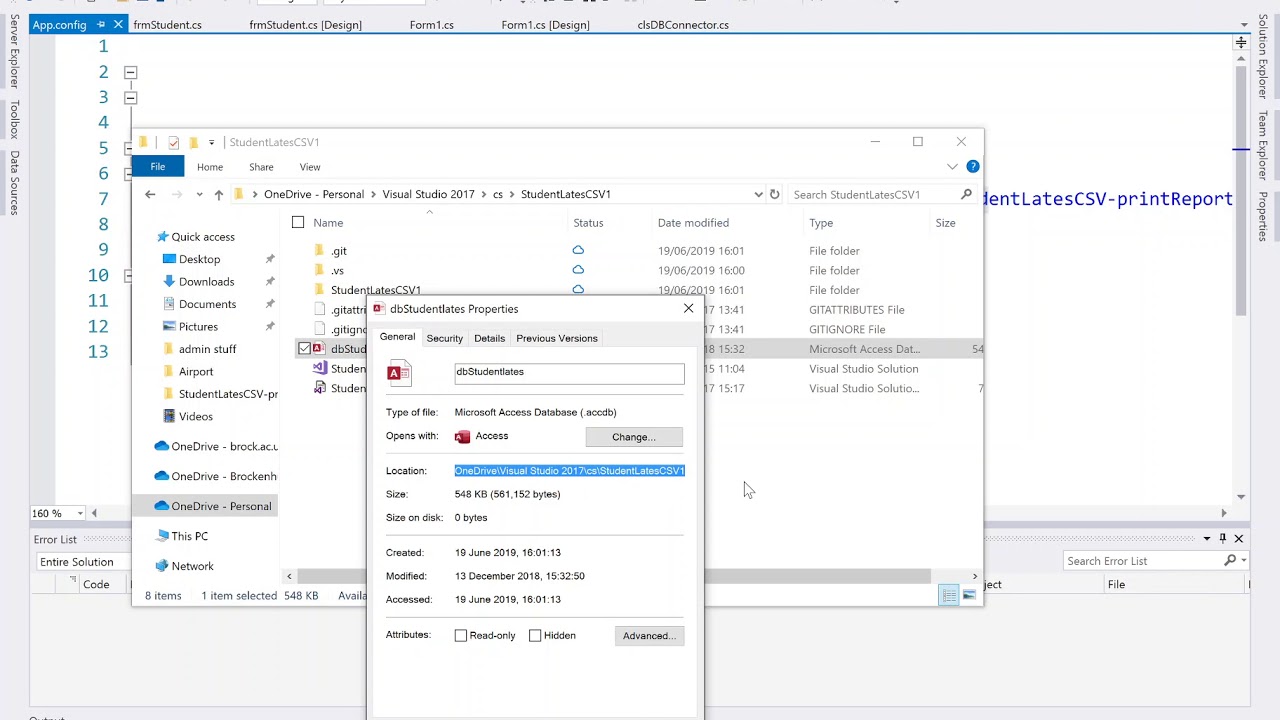Open Explorer help question mark icon
The image size is (1280, 720).
tap(972, 166)
